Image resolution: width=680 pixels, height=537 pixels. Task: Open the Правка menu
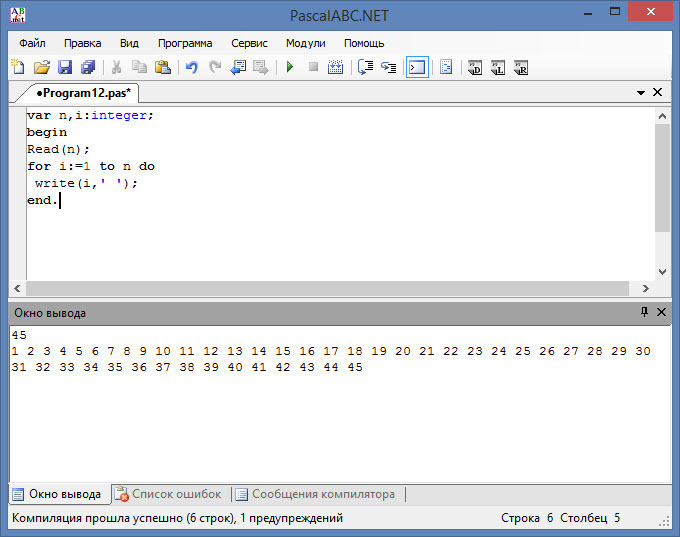click(x=82, y=43)
